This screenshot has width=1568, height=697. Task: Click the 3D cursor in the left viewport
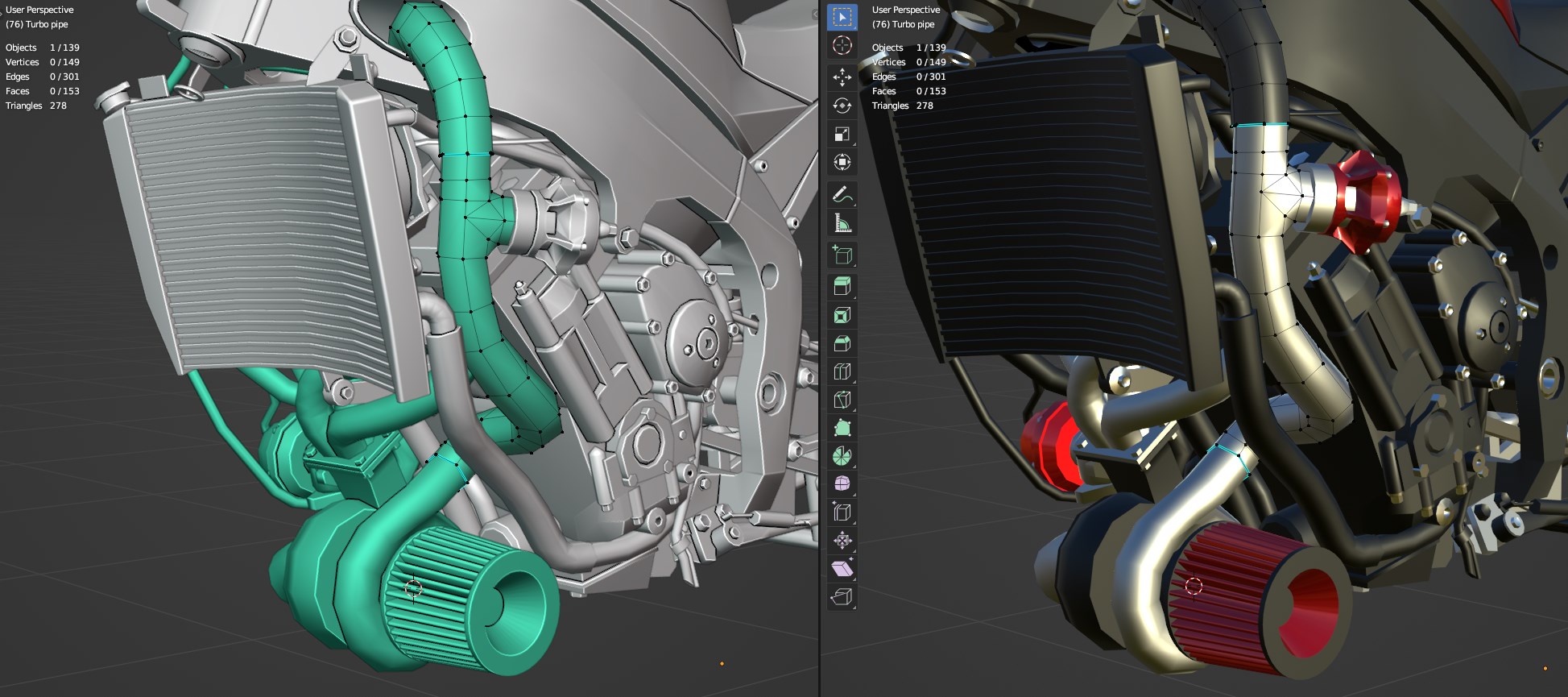(x=413, y=588)
